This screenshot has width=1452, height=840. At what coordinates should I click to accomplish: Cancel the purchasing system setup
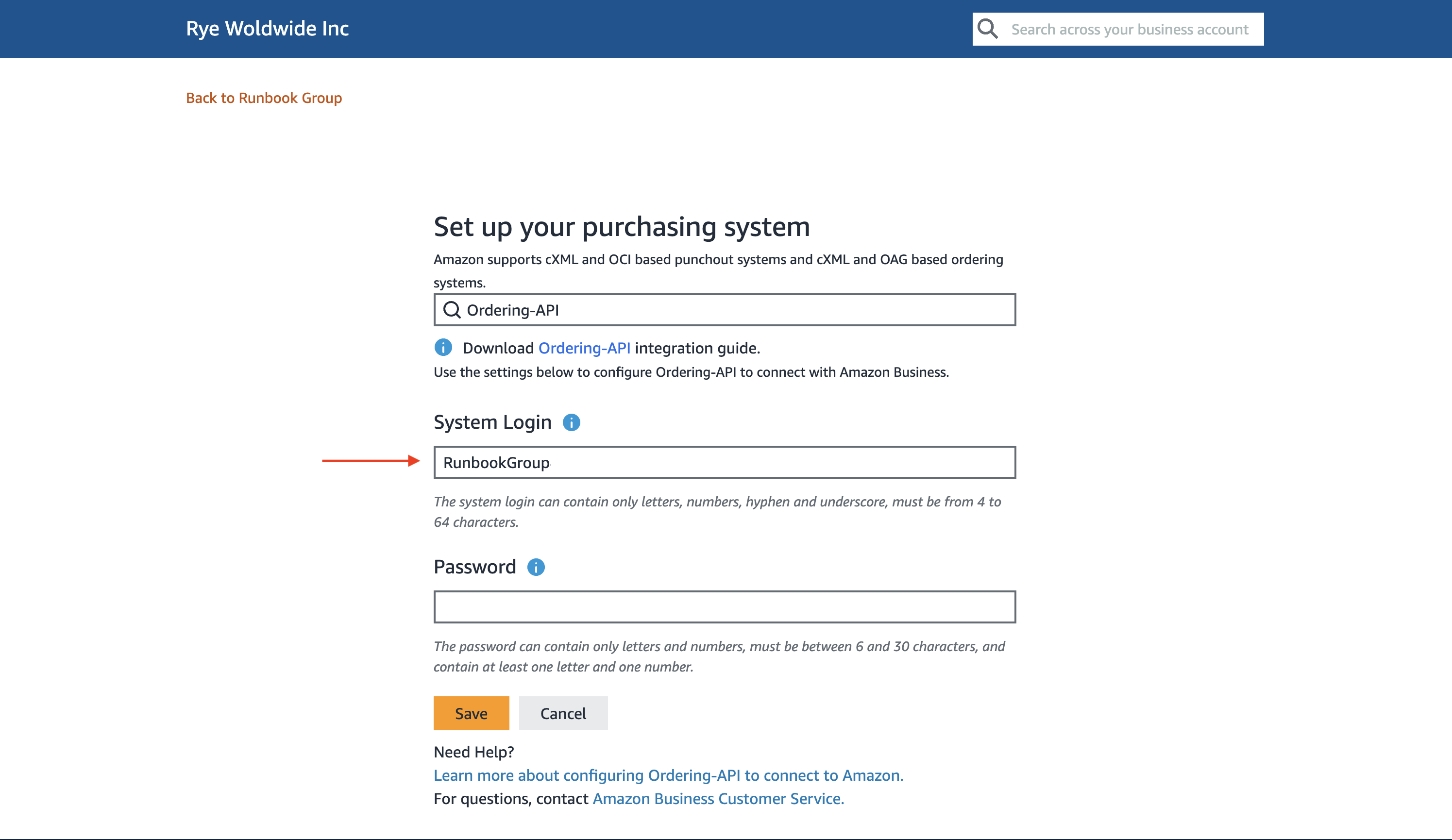(x=563, y=713)
